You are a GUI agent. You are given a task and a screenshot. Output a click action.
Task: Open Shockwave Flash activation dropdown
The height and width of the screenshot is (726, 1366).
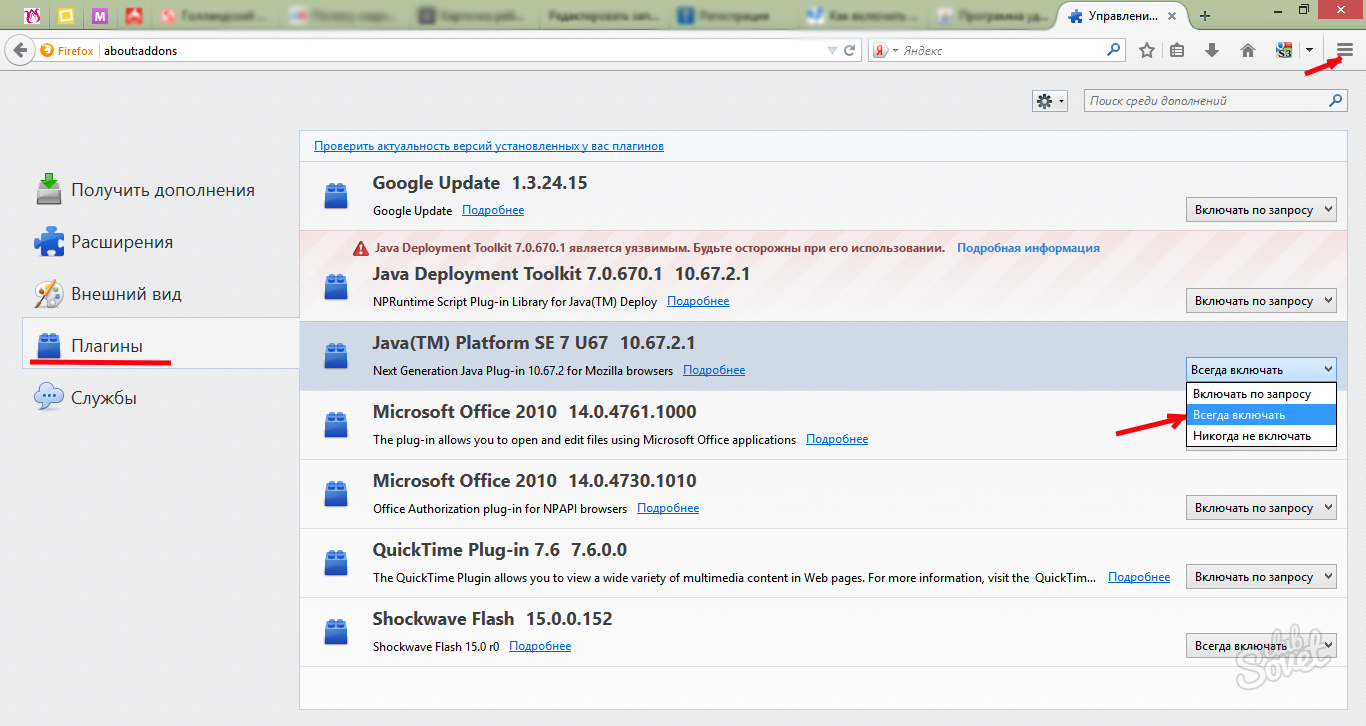click(x=1261, y=645)
